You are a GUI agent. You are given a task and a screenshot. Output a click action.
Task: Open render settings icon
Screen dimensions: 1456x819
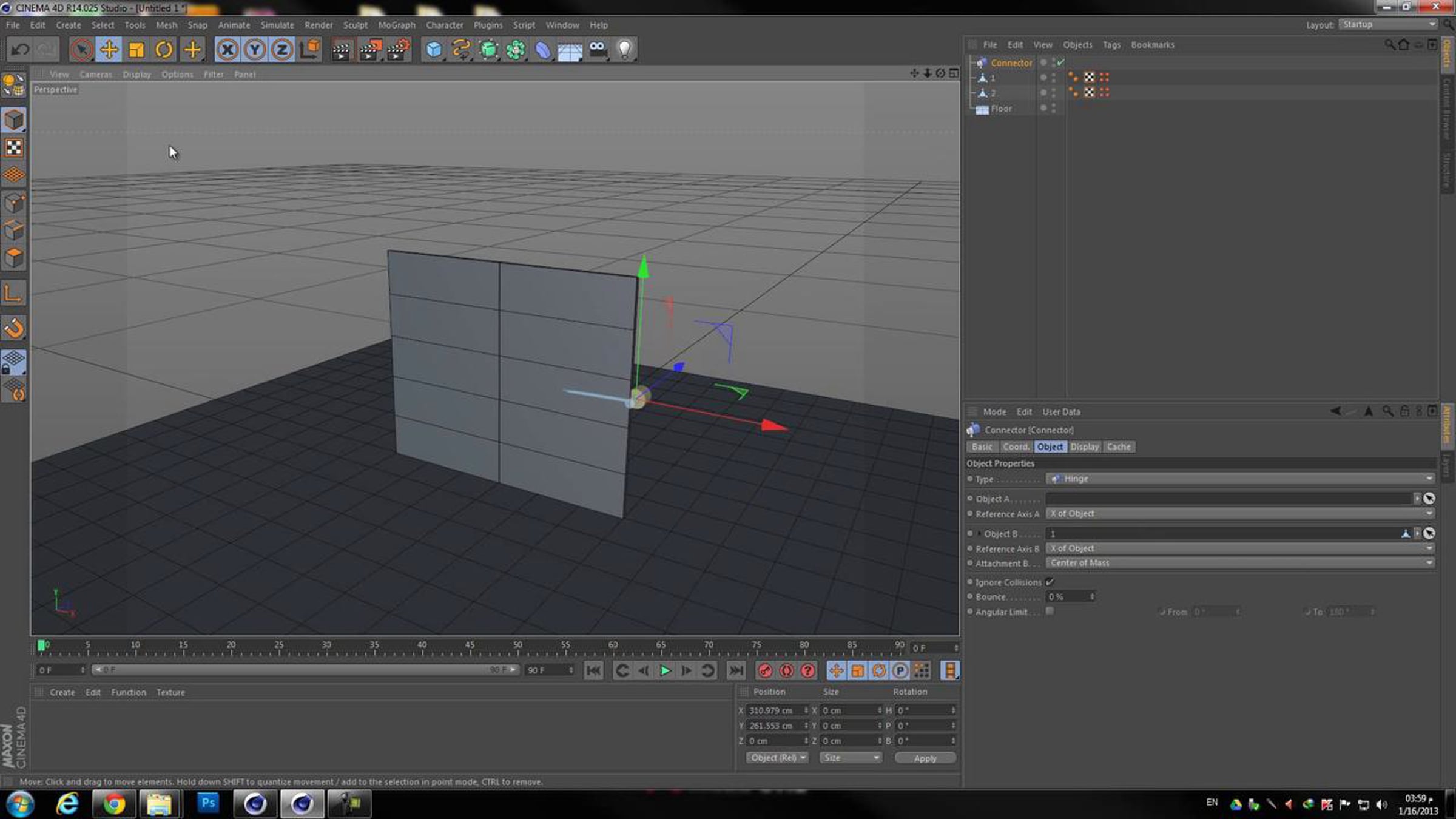(x=398, y=50)
